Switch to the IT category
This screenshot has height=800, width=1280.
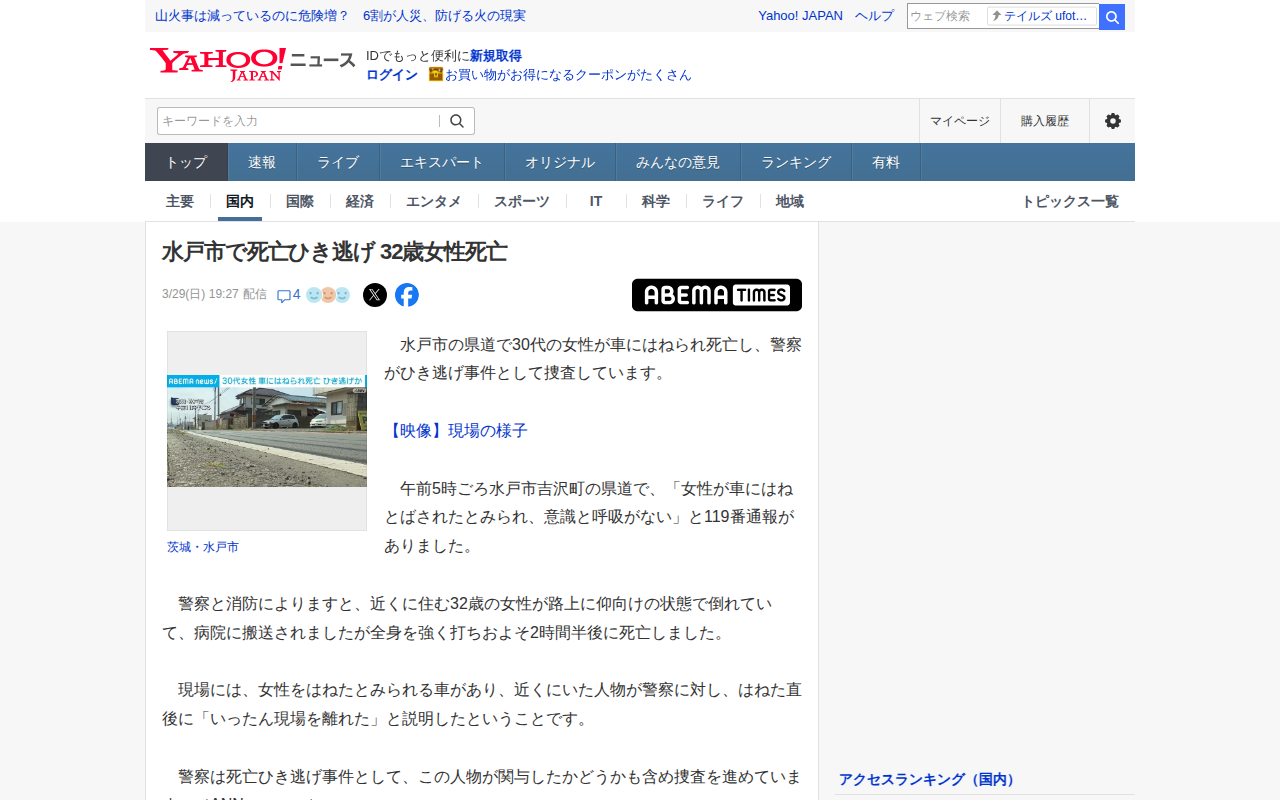coord(596,201)
